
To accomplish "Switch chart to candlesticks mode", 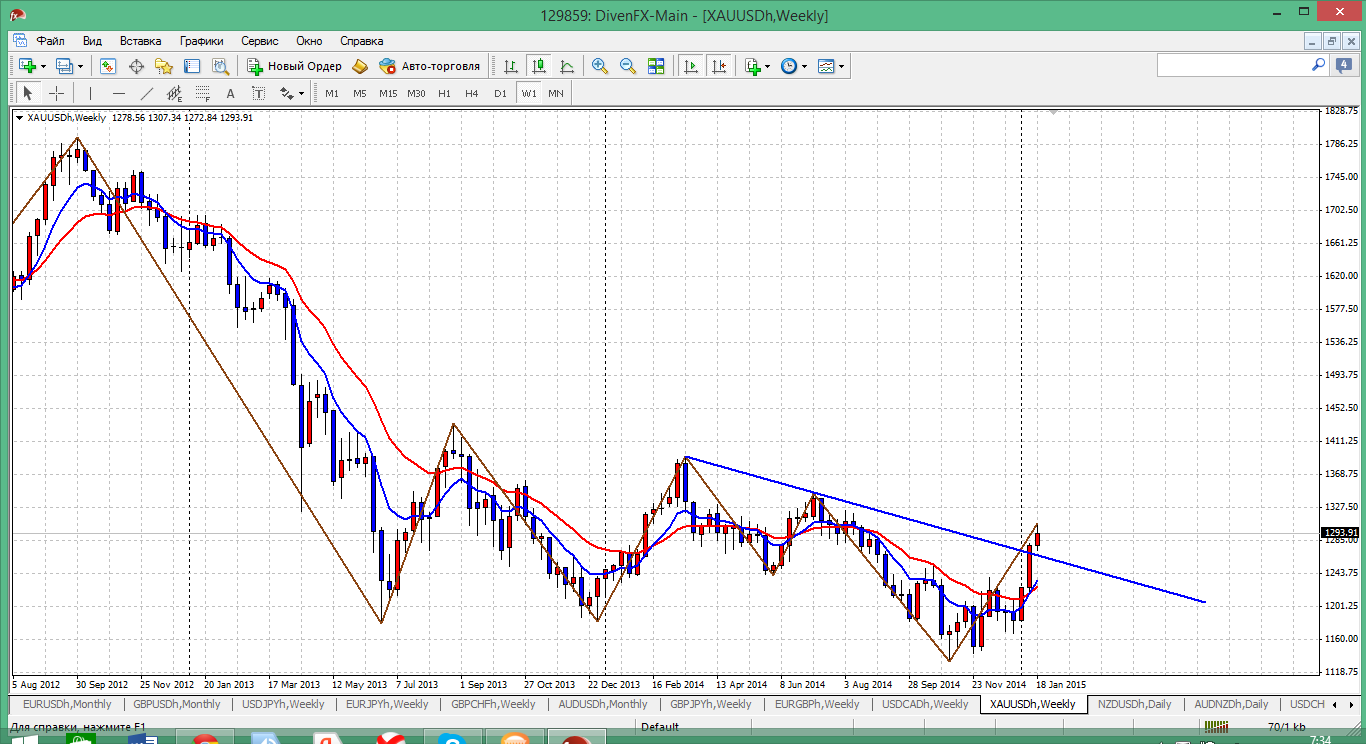I will click(x=539, y=66).
